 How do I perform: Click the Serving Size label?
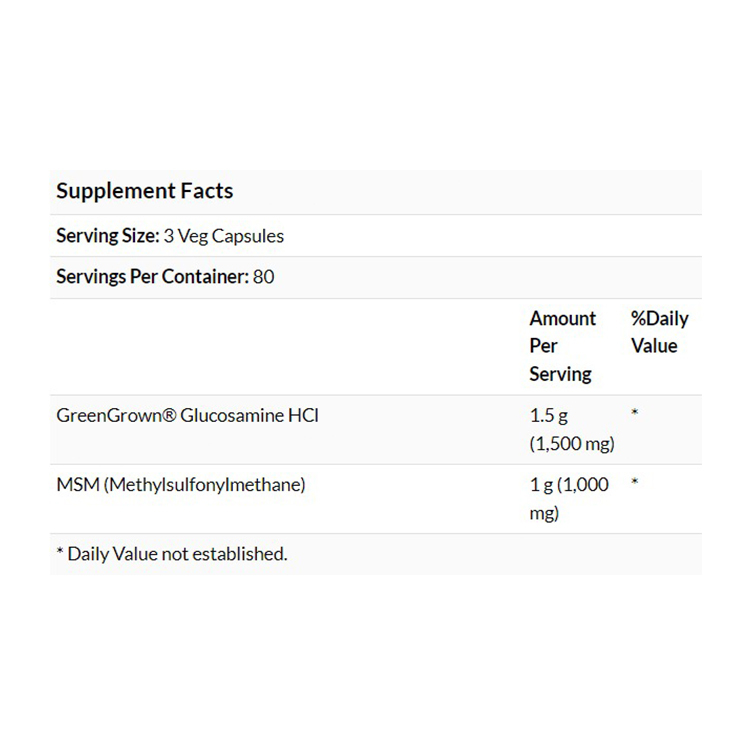[107, 236]
